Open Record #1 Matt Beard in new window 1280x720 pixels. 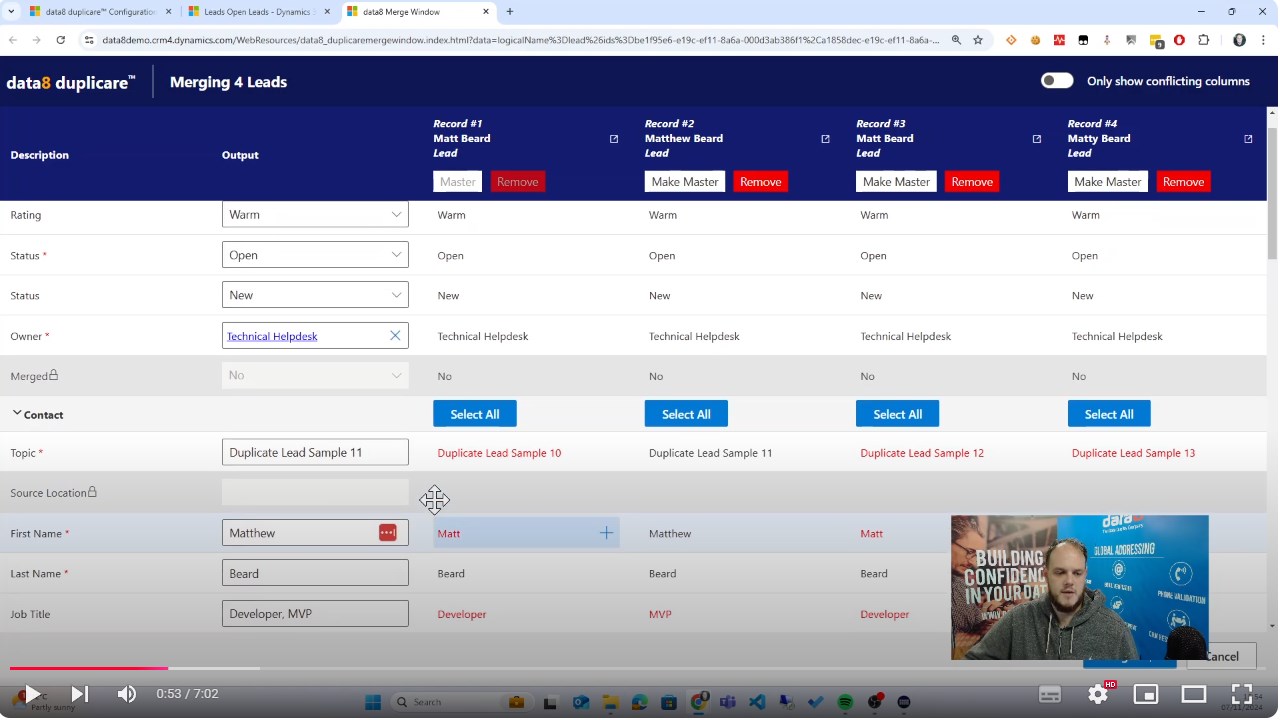pos(614,139)
